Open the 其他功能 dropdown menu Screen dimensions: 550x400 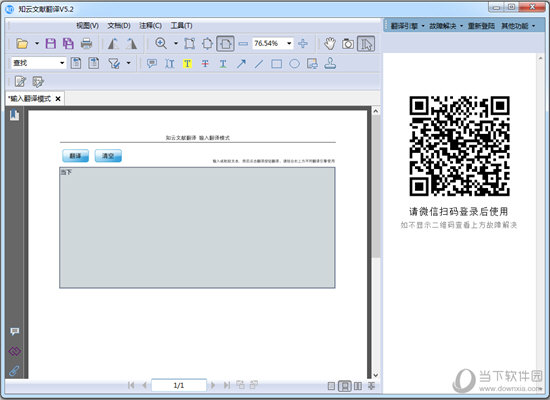518,26
